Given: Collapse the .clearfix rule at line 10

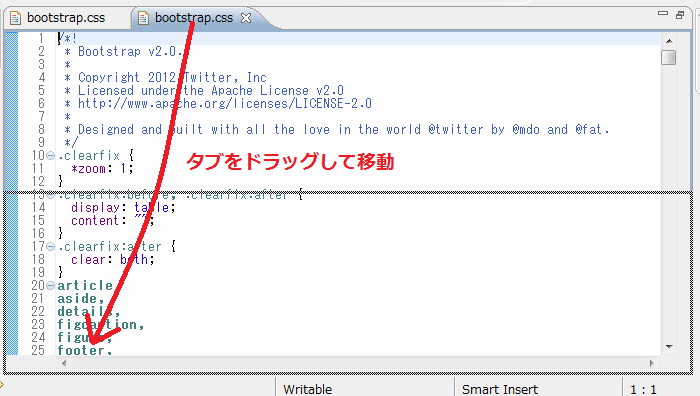Looking at the screenshot, I should (x=50, y=156).
